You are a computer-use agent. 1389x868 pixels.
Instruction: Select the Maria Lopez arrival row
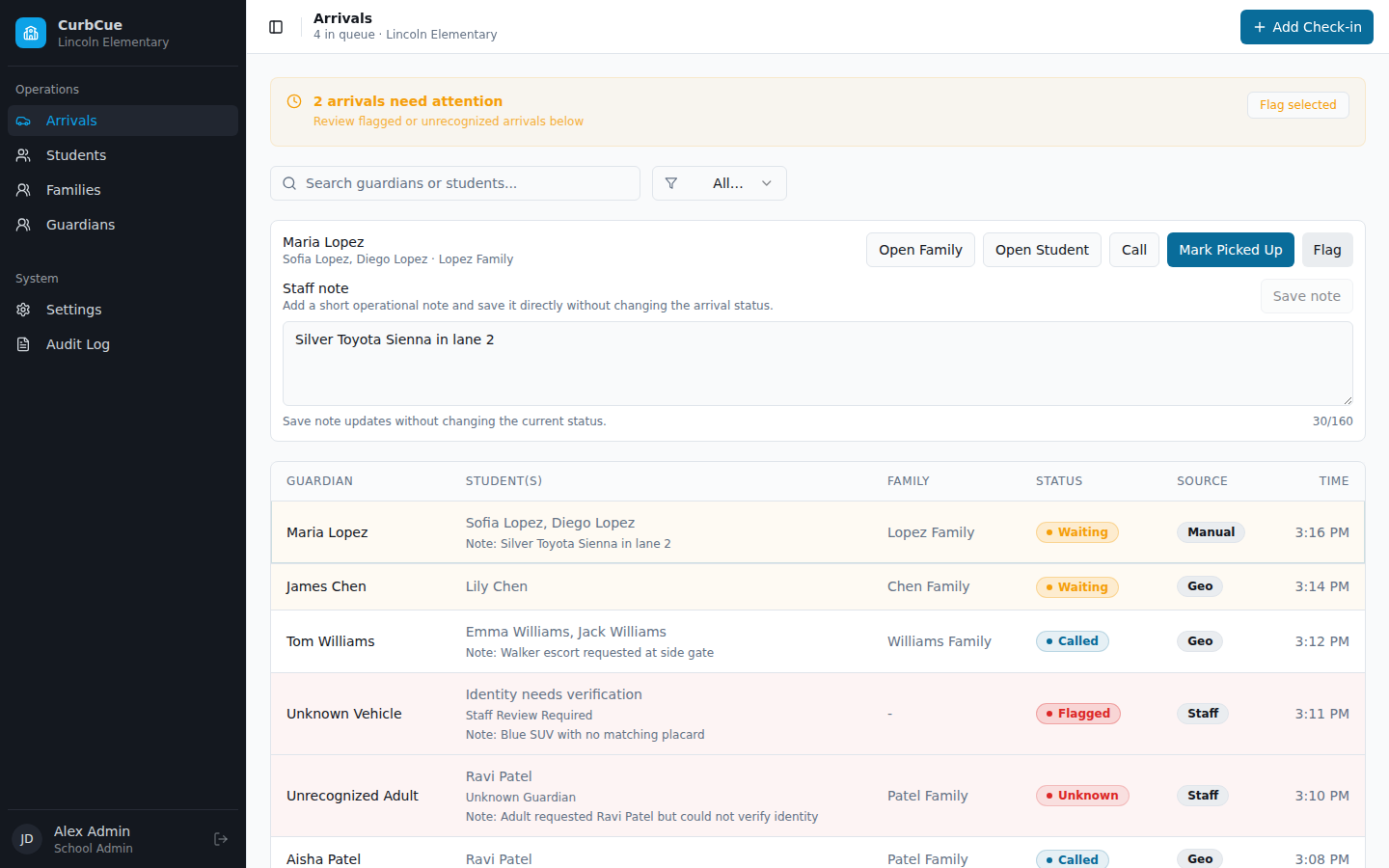click(818, 532)
